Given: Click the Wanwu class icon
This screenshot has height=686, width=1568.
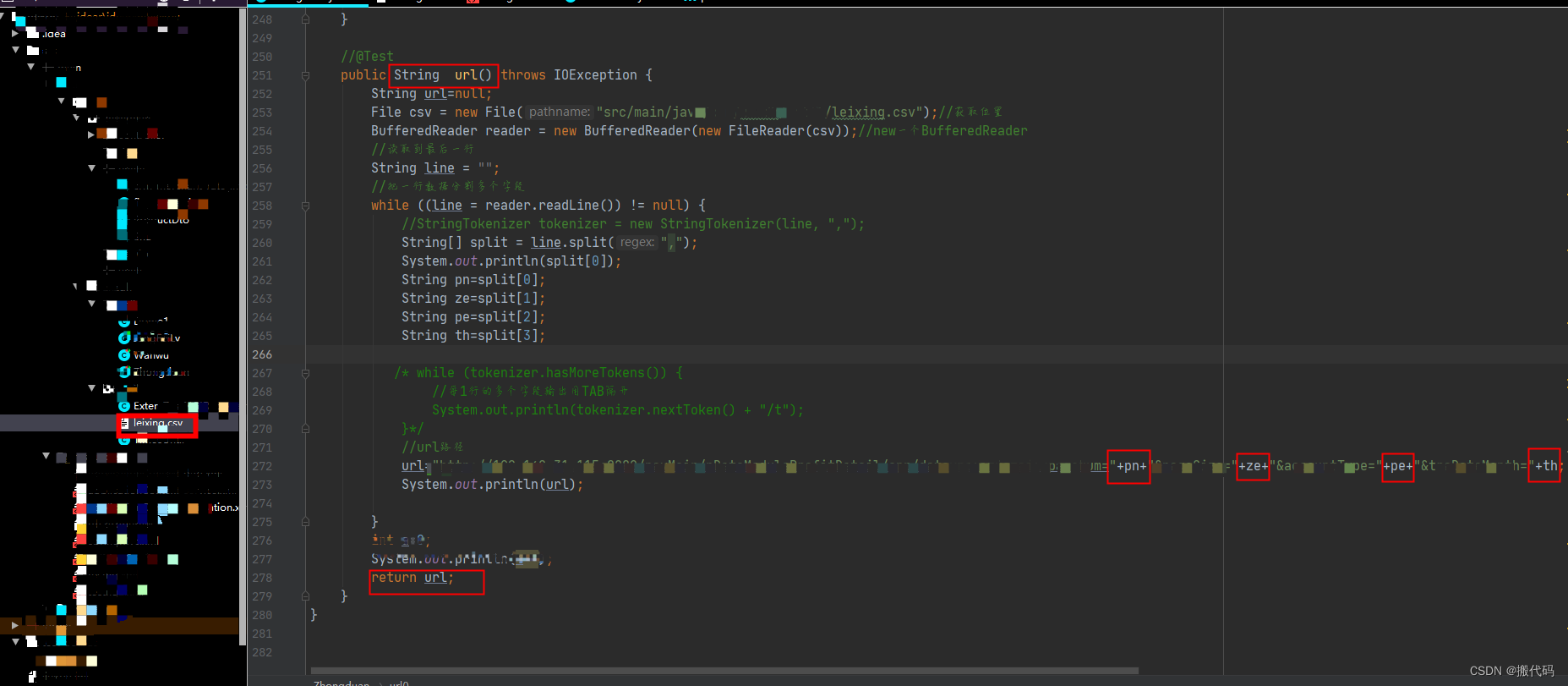Looking at the screenshot, I should coord(124,355).
